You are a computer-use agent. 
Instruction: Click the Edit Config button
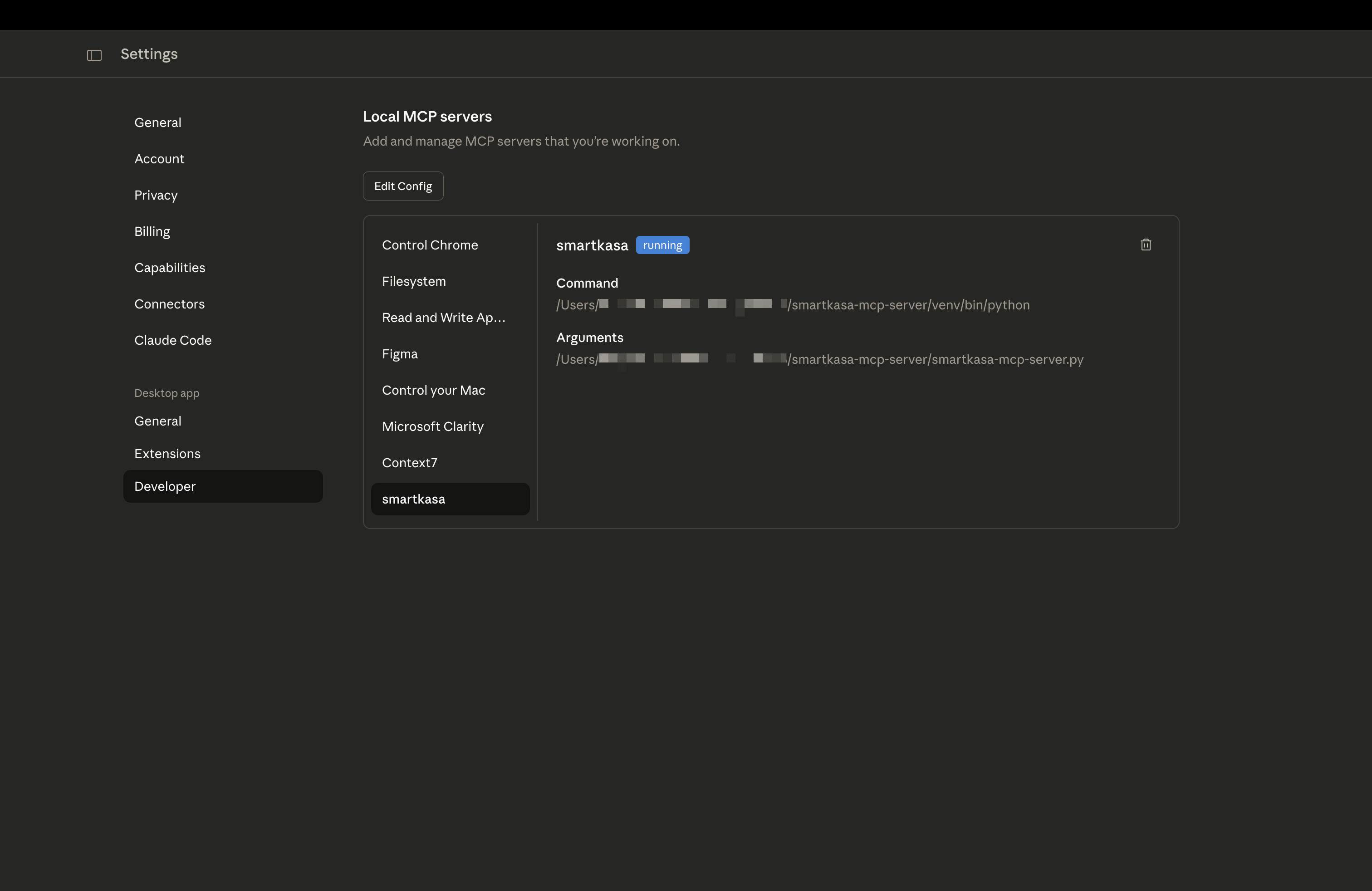coord(403,186)
